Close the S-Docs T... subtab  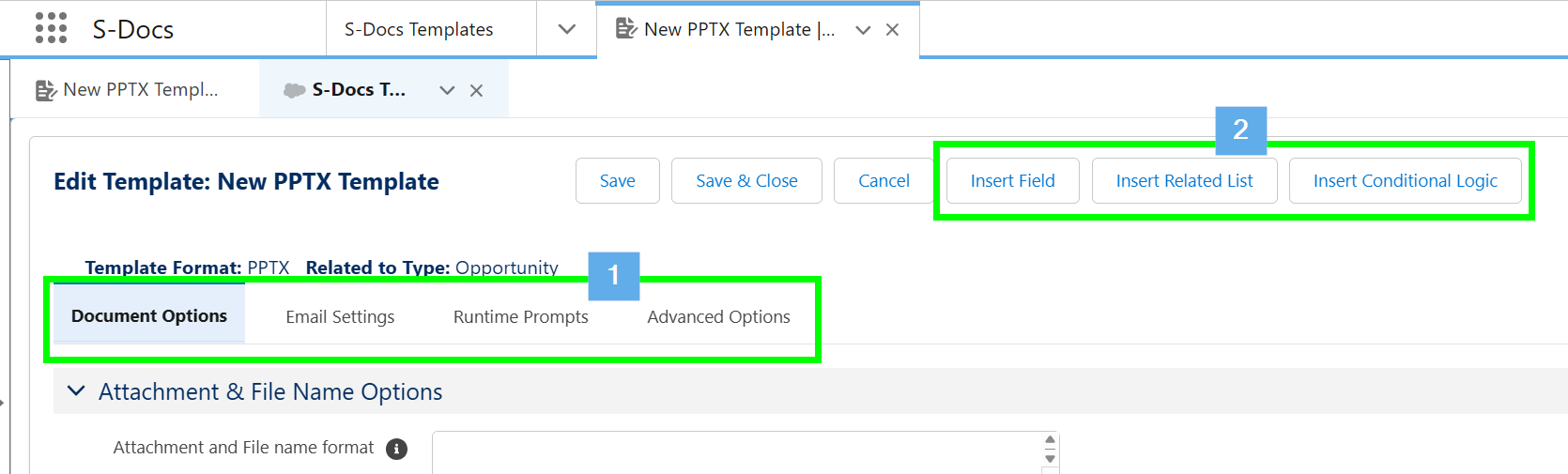click(x=477, y=90)
